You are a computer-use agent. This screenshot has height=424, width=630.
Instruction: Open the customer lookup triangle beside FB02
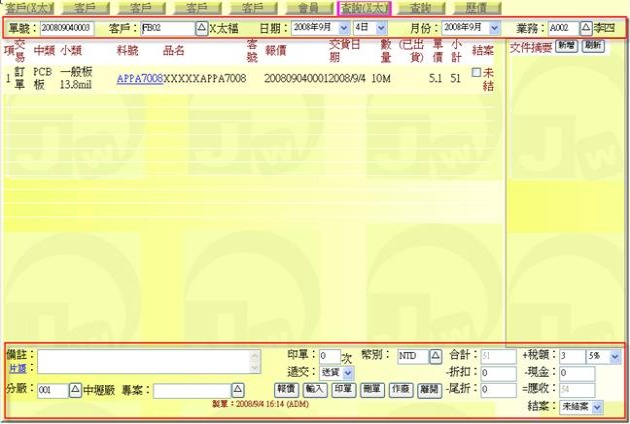pyautogui.click(x=201, y=28)
